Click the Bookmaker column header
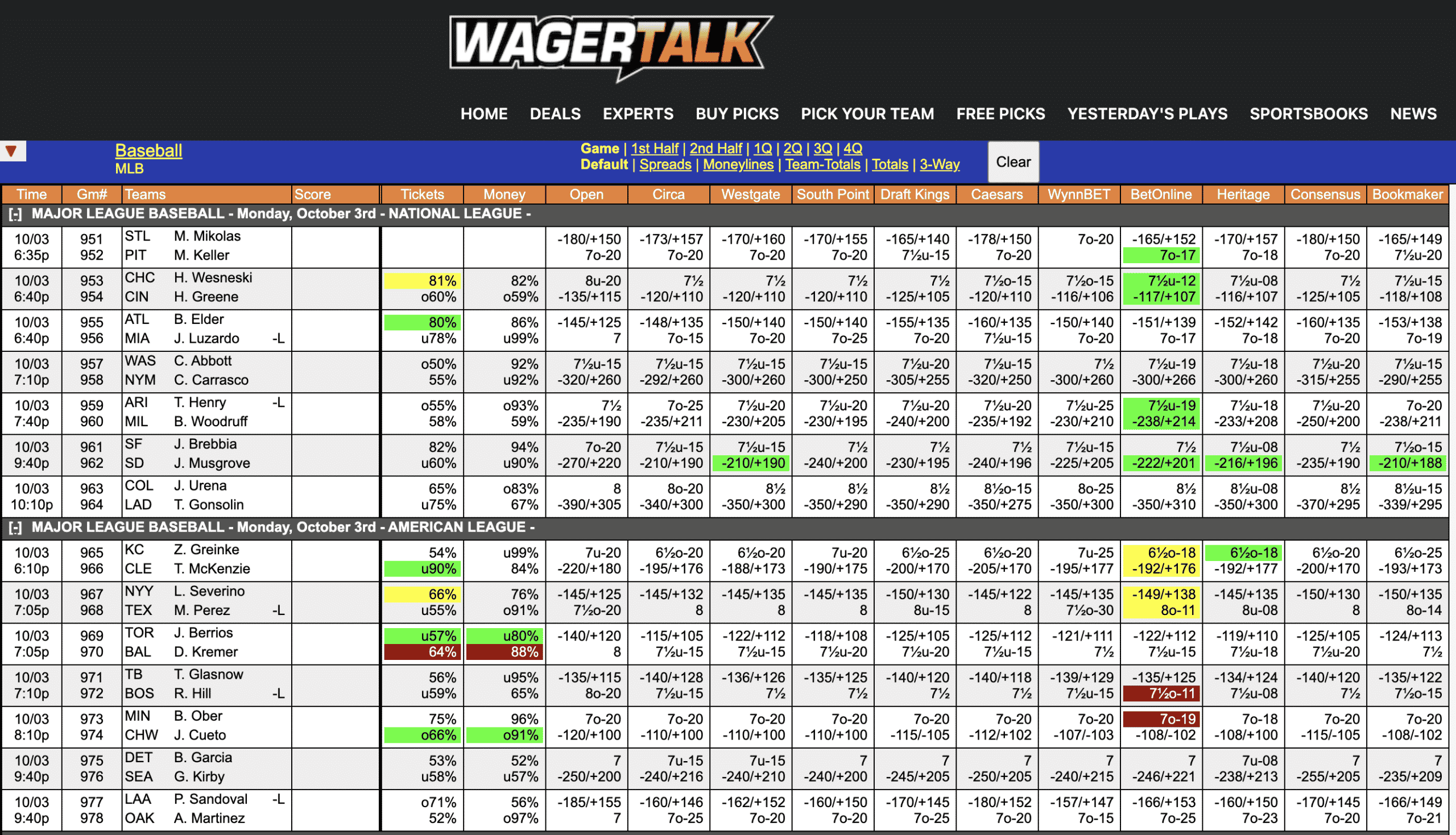Screen dimensions: 1456x835 pos(1407,194)
